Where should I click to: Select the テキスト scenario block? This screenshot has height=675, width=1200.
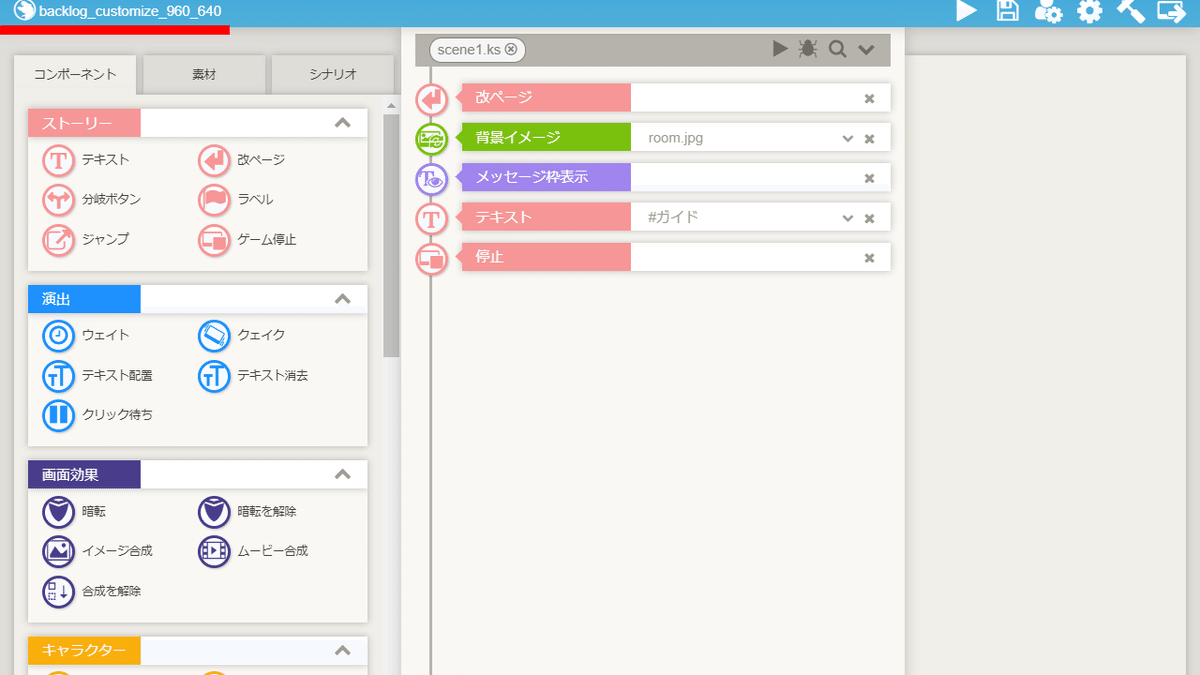(x=546, y=217)
